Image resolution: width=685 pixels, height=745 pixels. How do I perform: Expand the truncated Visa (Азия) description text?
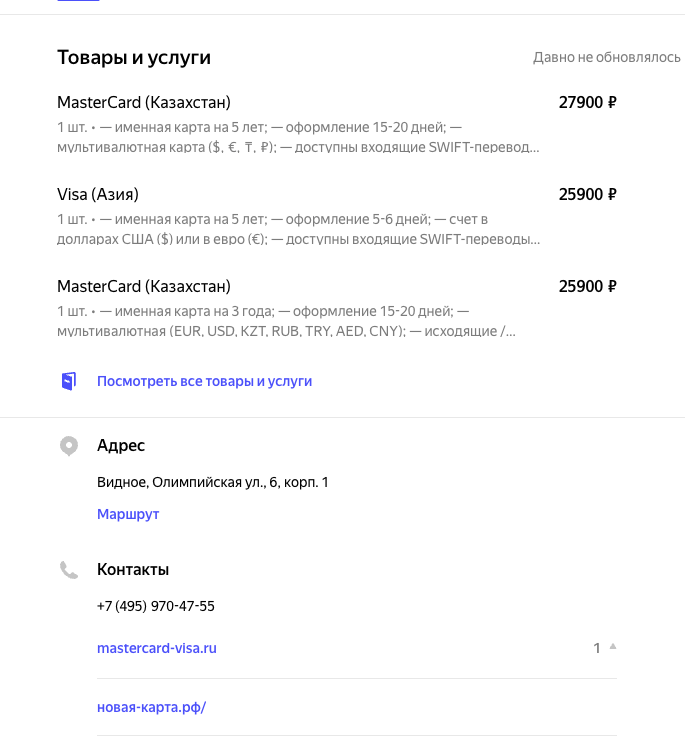point(298,229)
